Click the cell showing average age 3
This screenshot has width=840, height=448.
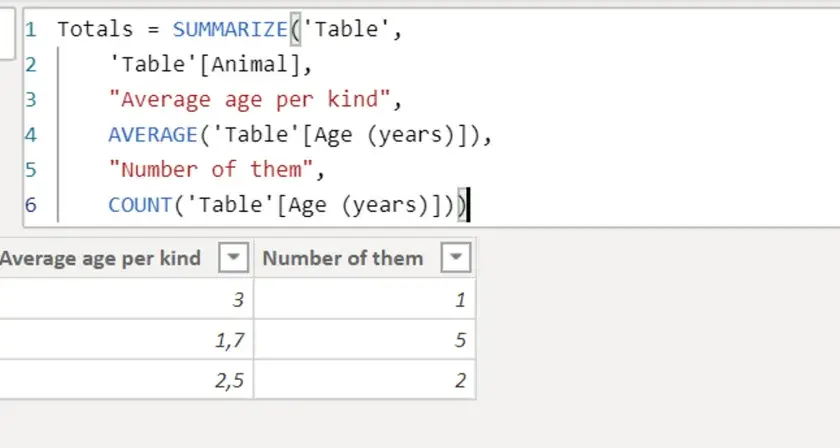pos(126,299)
